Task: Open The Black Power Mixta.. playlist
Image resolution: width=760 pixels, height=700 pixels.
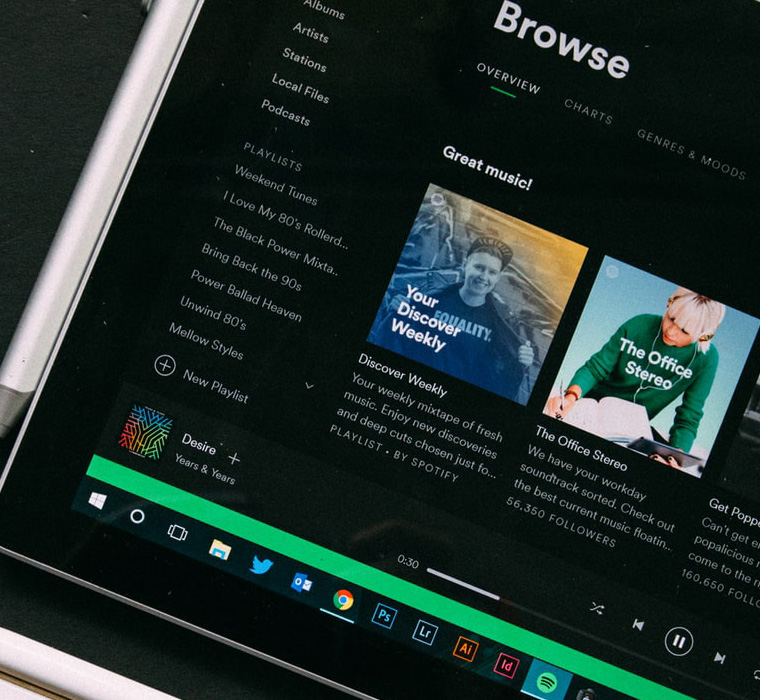Action: (x=275, y=245)
